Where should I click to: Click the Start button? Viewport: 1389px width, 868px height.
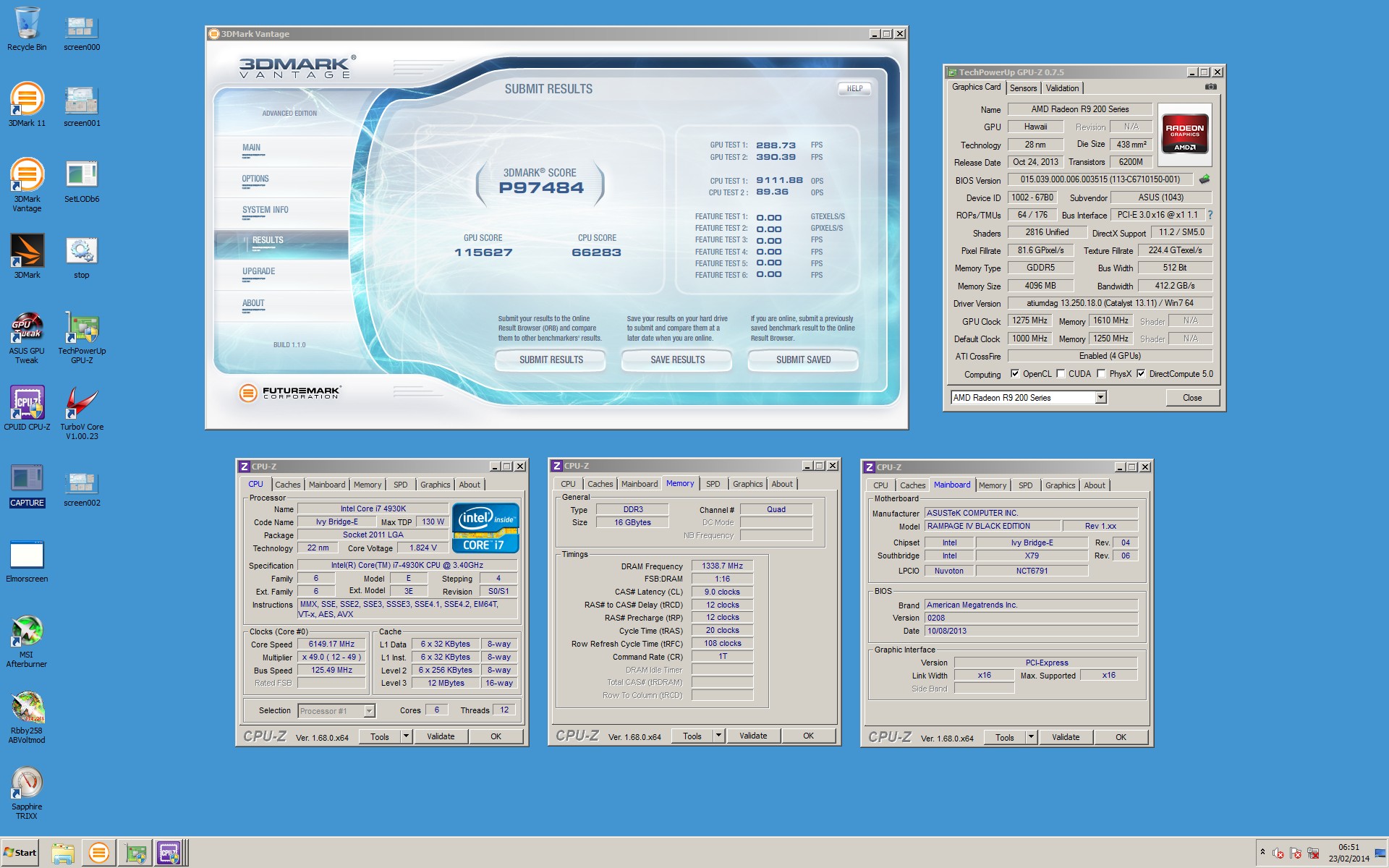click(20, 853)
